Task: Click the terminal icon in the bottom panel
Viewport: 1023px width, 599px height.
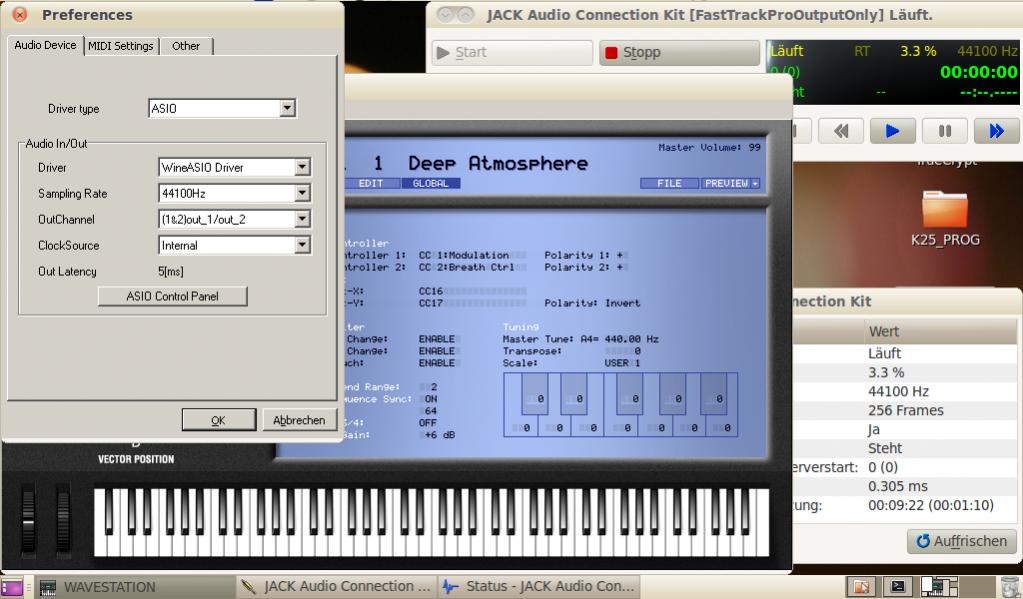Action: [x=898, y=587]
